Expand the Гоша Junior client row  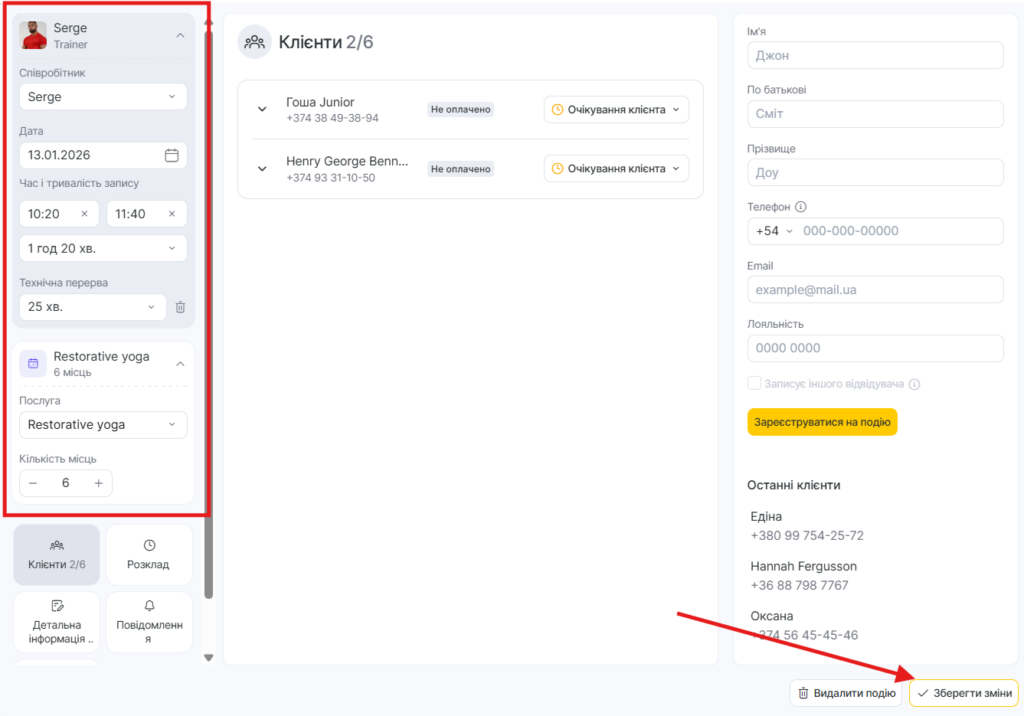pos(262,110)
